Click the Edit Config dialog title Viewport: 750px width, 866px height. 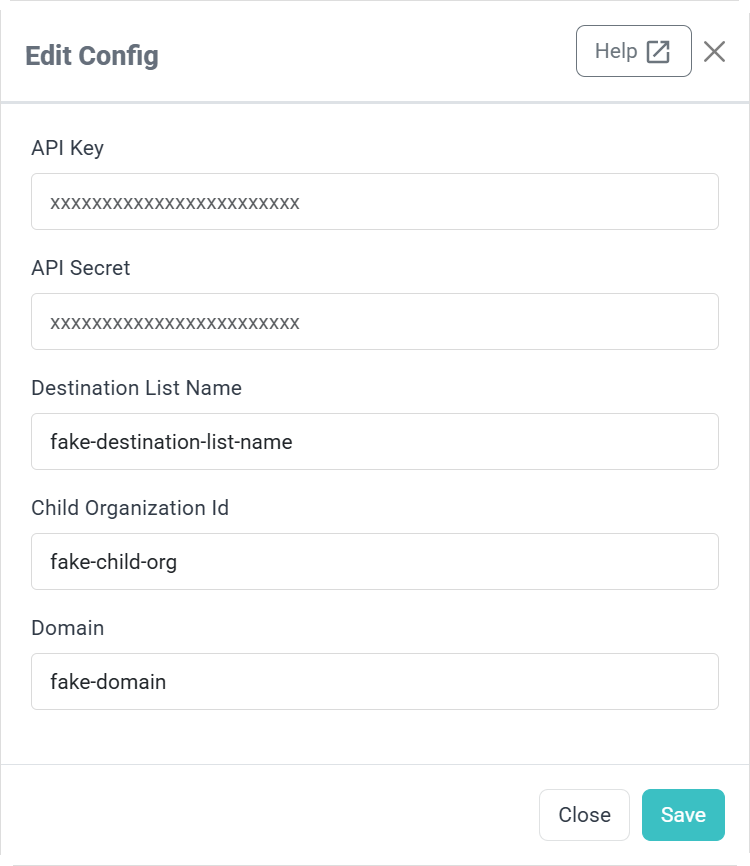(x=91, y=57)
